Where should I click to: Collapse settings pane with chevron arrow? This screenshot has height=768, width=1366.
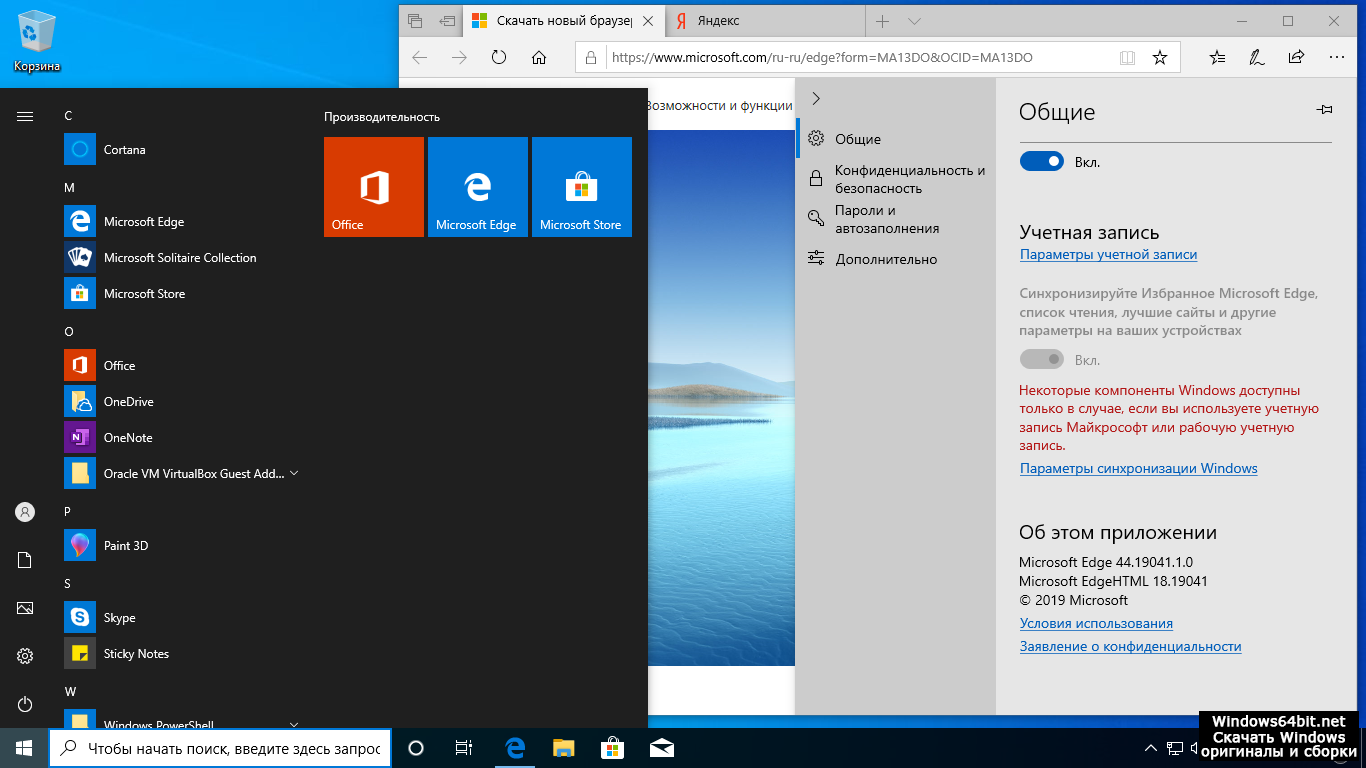pos(816,98)
